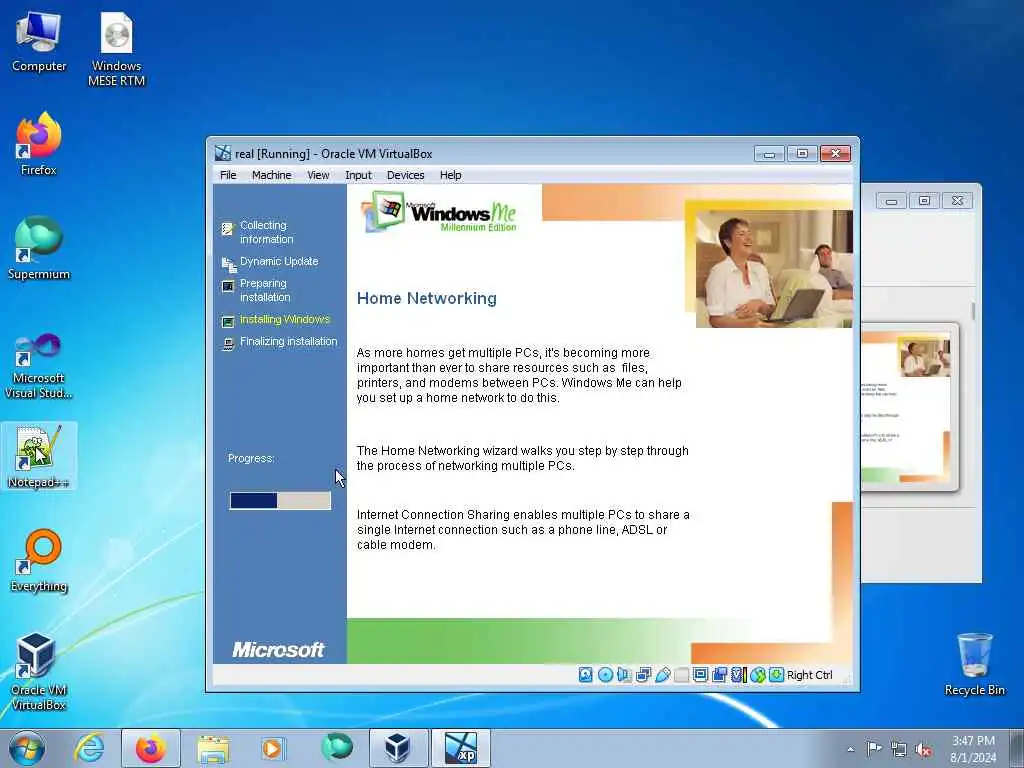Click the network adapters status icon
The width and height of the screenshot is (1024, 768).
[643, 675]
